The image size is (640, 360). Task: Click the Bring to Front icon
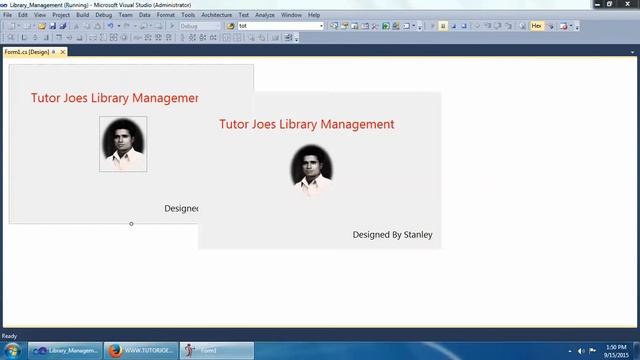tap(251, 38)
